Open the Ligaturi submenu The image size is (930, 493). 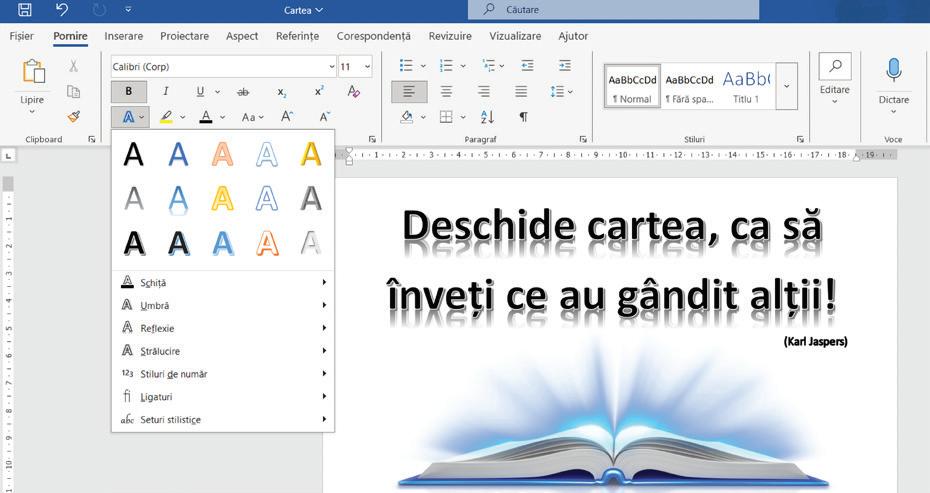[223, 397]
